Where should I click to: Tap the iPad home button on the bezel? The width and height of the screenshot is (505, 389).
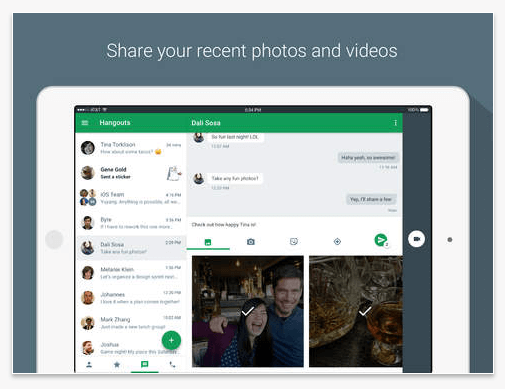[x=54, y=239]
